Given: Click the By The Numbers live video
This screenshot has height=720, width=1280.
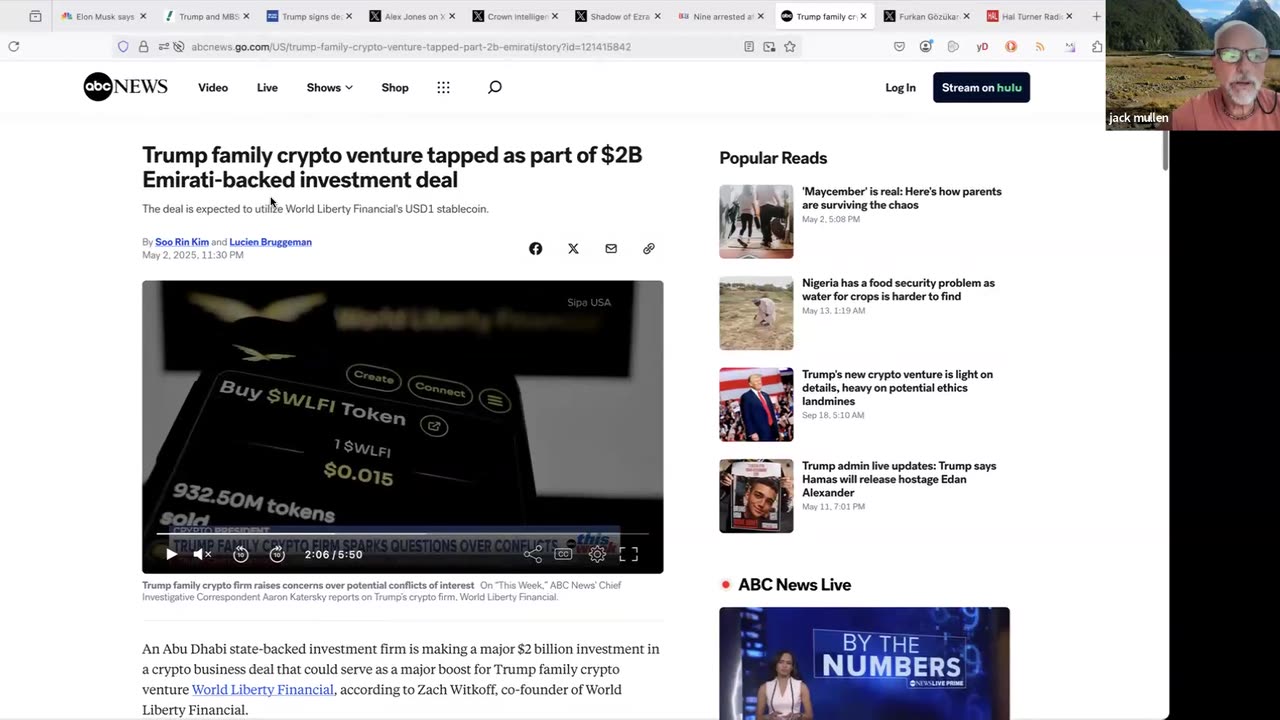Looking at the screenshot, I should tap(864, 662).
